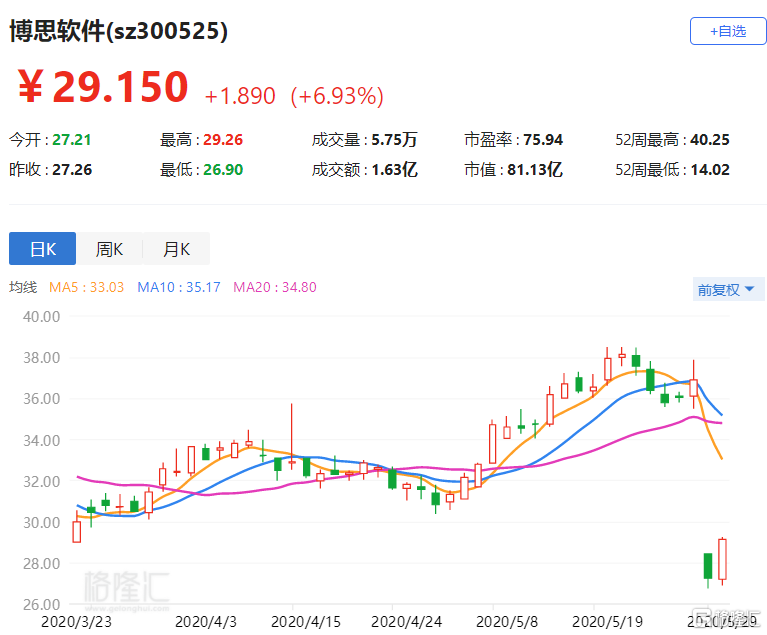This screenshot has width=767, height=635.
Task: Click the 最低 value 26.90
Action: tap(223, 170)
